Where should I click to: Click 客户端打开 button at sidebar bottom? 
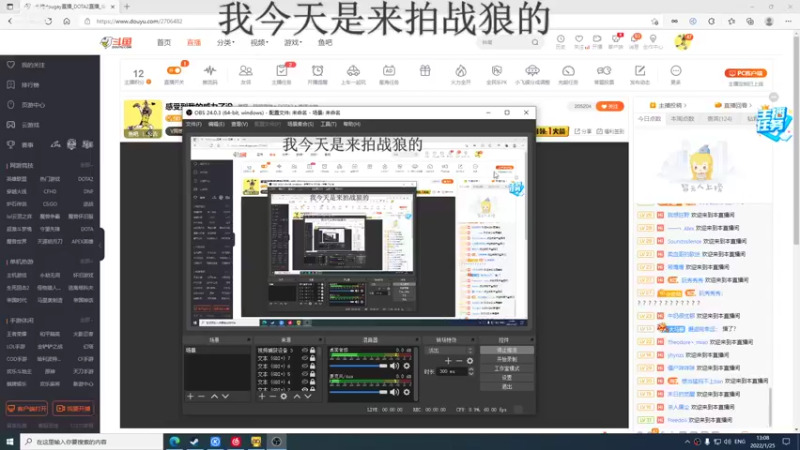(27, 409)
